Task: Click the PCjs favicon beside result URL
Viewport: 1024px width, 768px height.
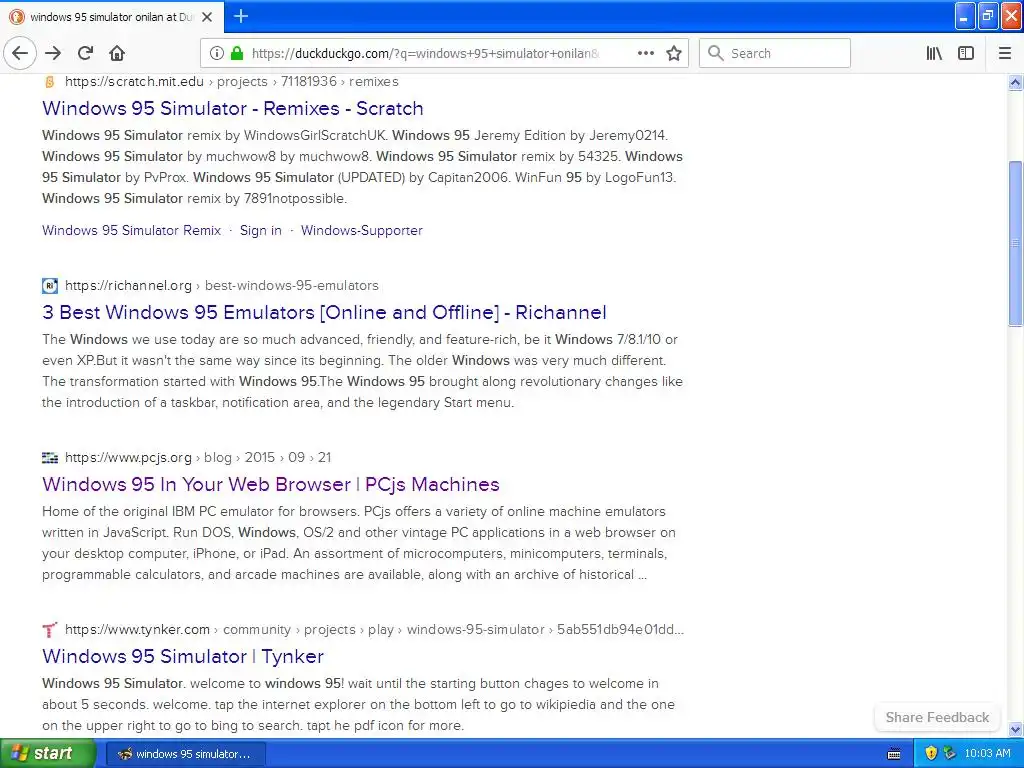Action: 50,457
